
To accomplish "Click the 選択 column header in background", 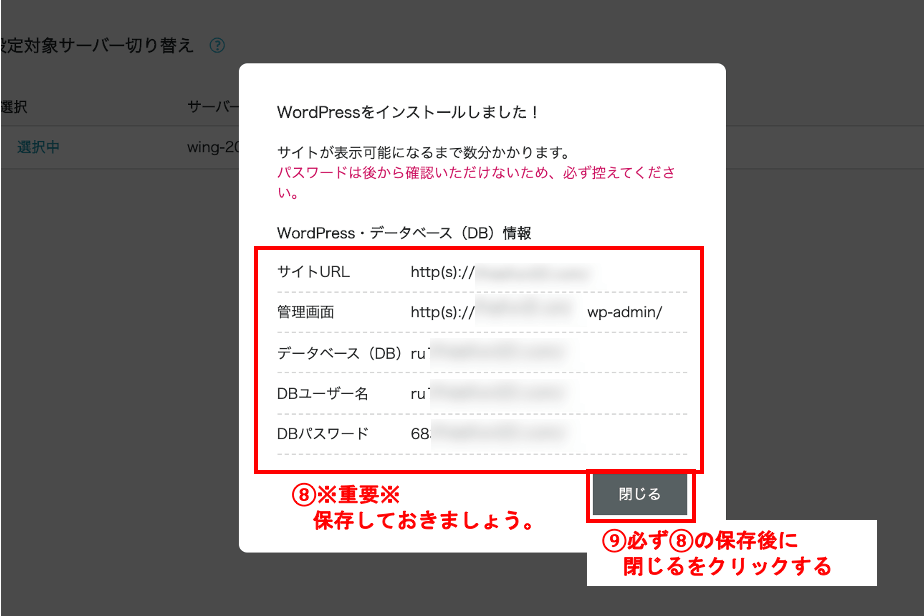I will coord(14,107).
